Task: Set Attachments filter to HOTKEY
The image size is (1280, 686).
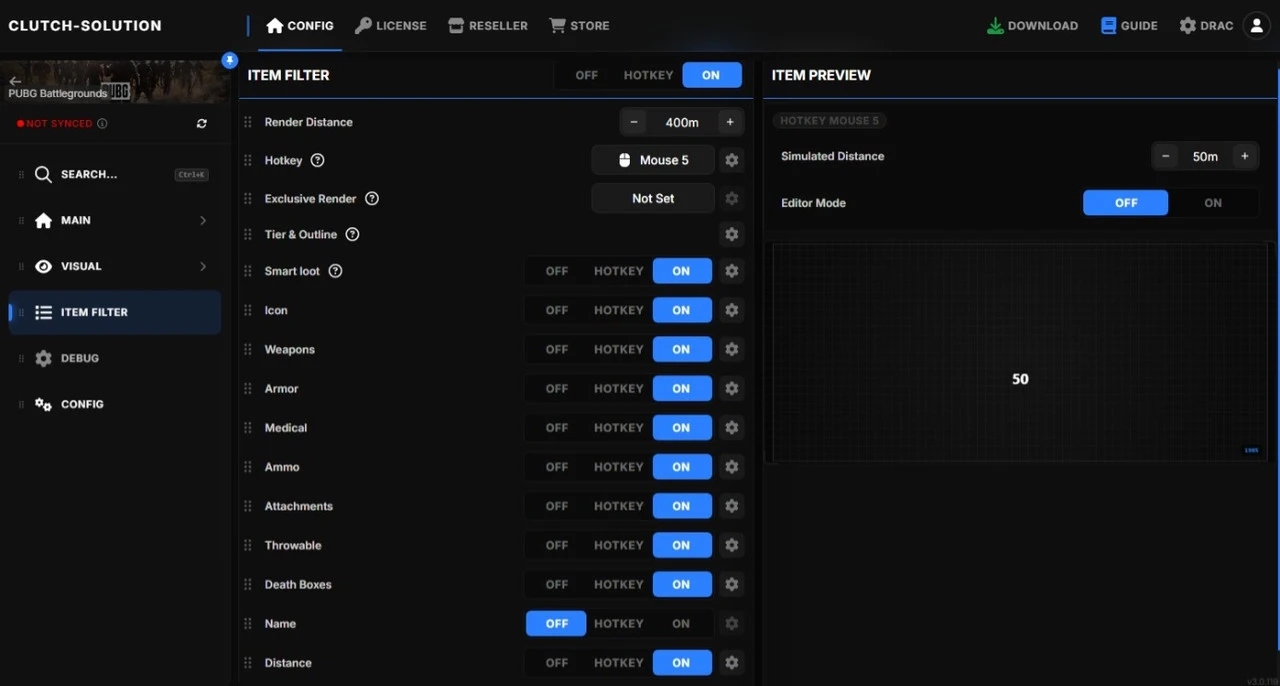Action: click(x=619, y=506)
